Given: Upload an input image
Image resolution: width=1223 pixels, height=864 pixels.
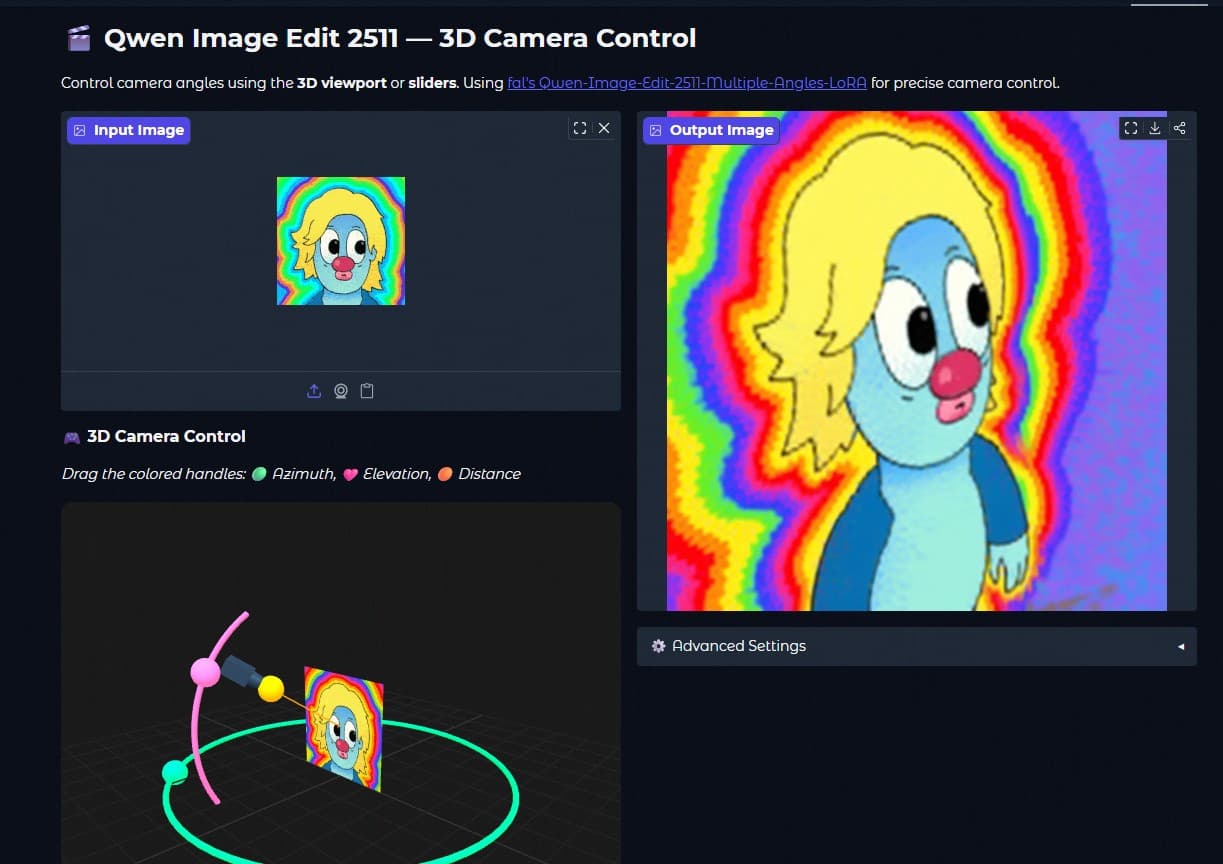Looking at the screenshot, I should pyautogui.click(x=313, y=391).
